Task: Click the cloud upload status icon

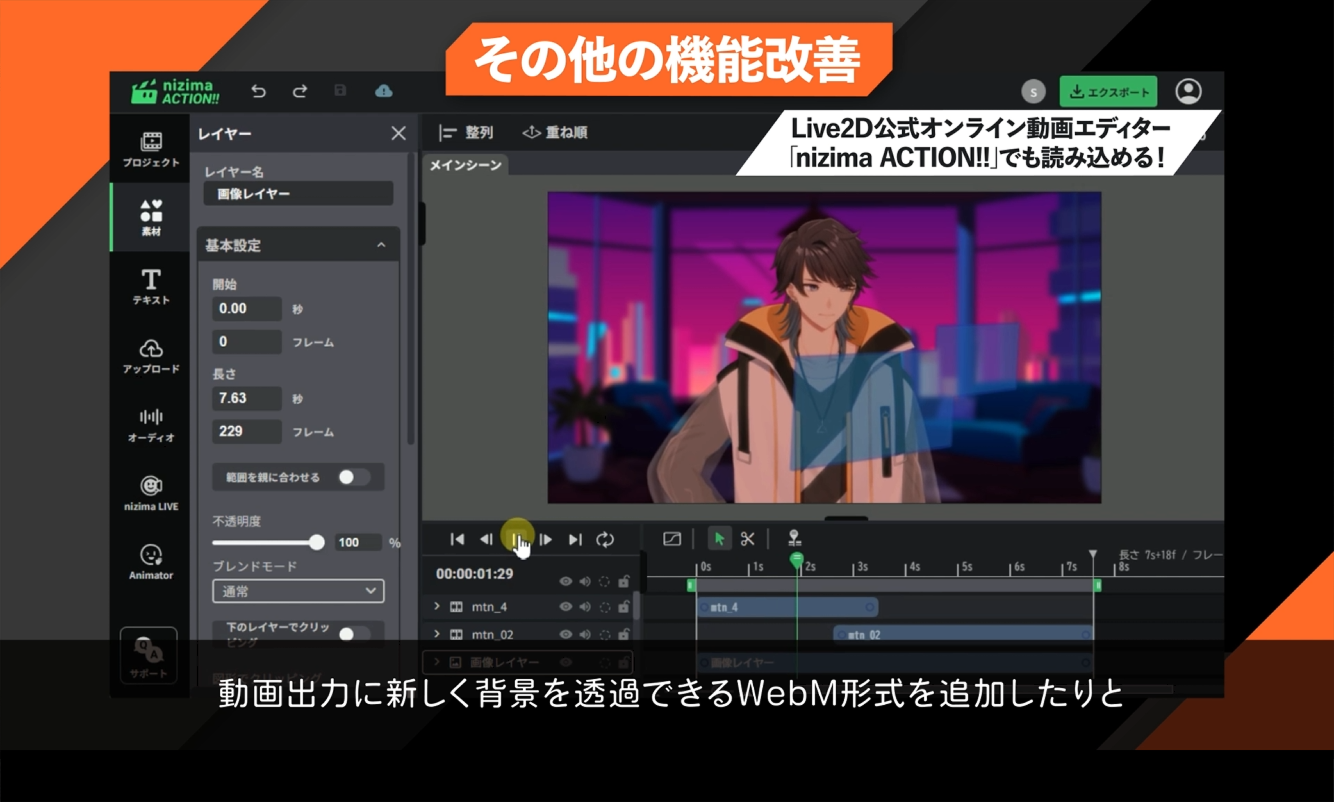Action: [383, 91]
